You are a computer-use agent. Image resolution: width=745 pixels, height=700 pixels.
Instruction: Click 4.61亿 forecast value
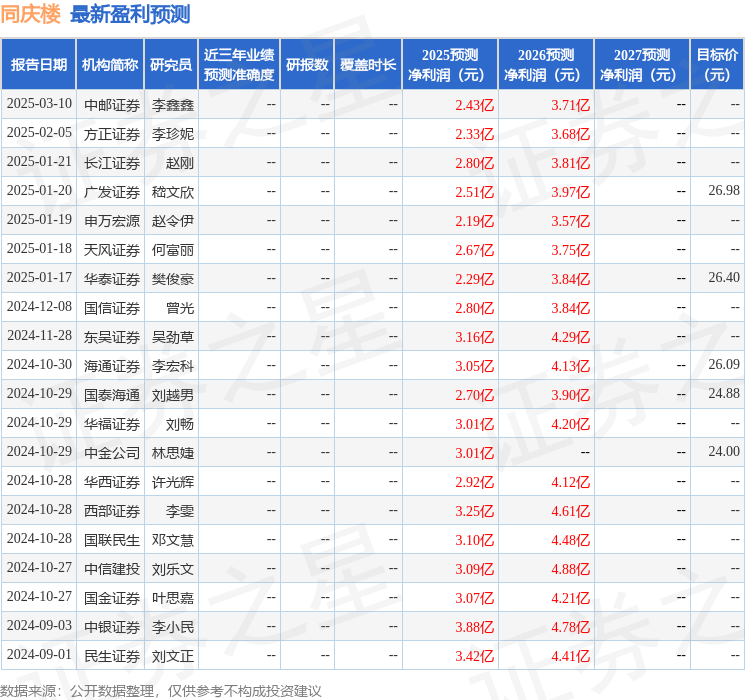571,511
